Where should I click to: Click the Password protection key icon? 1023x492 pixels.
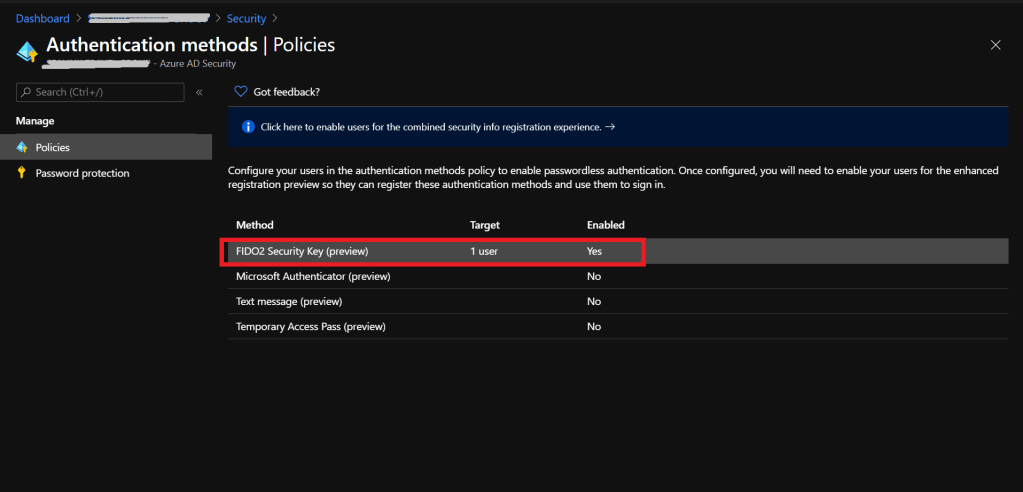[x=21, y=173]
